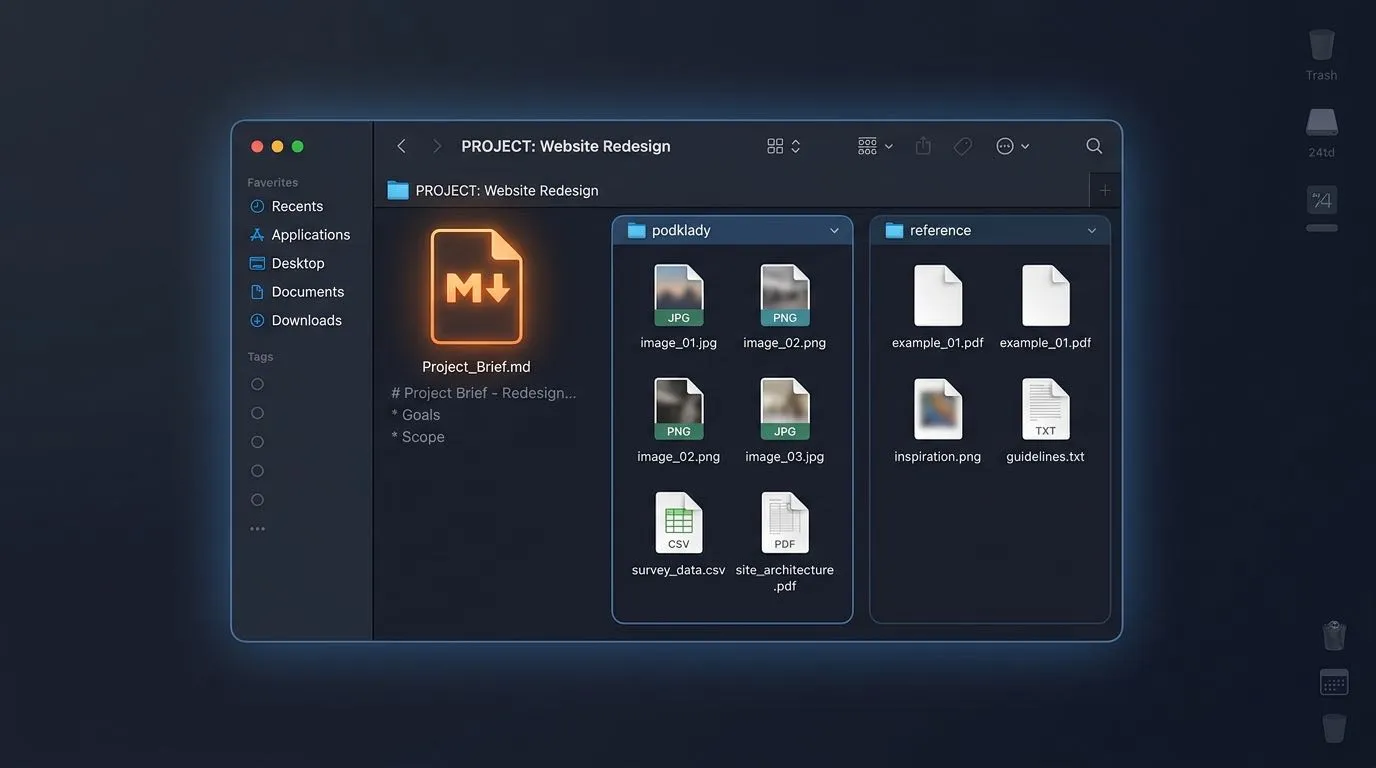The height and width of the screenshot is (768, 1376).
Task: Select the site_architecture.pdf file icon
Action: point(785,523)
